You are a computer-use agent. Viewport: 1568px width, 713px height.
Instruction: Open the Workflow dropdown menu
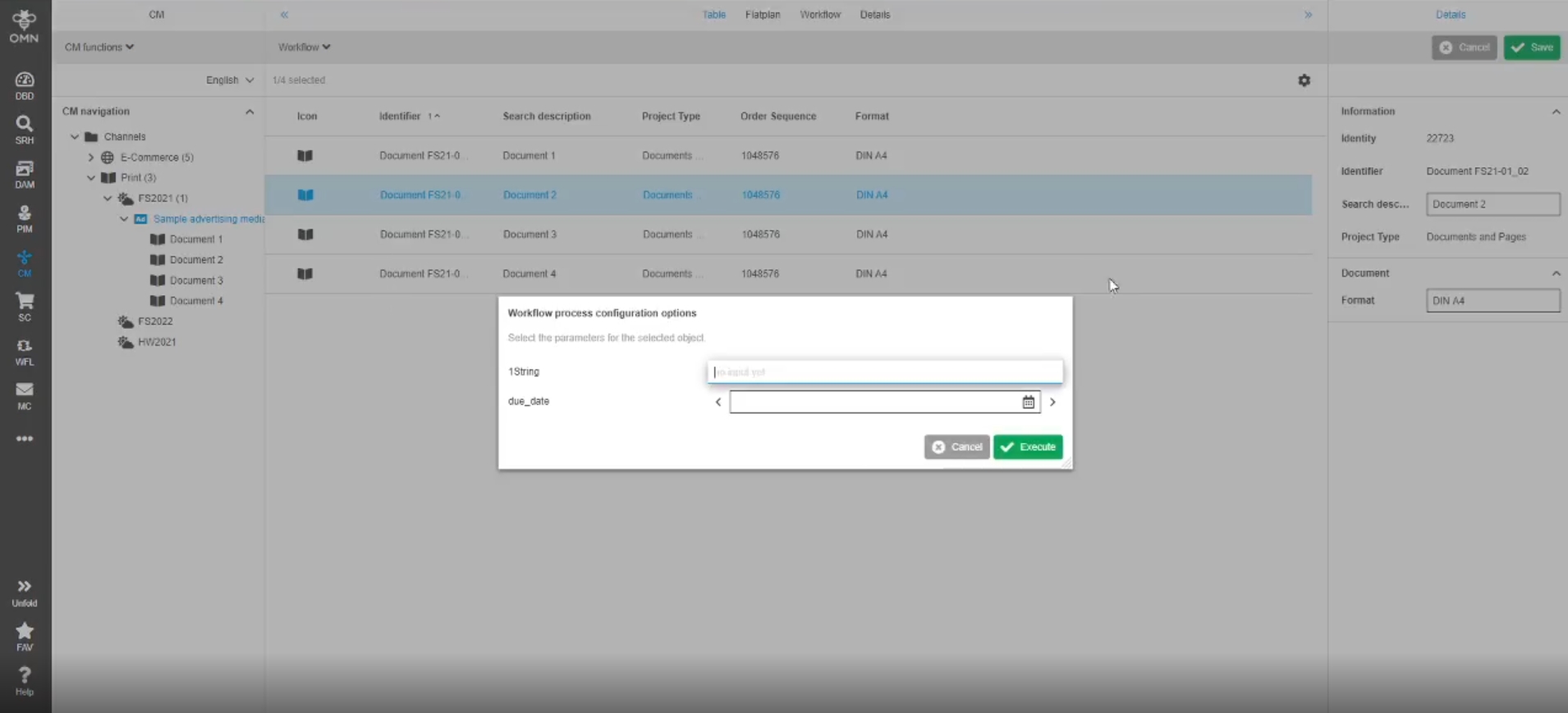pyautogui.click(x=304, y=48)
